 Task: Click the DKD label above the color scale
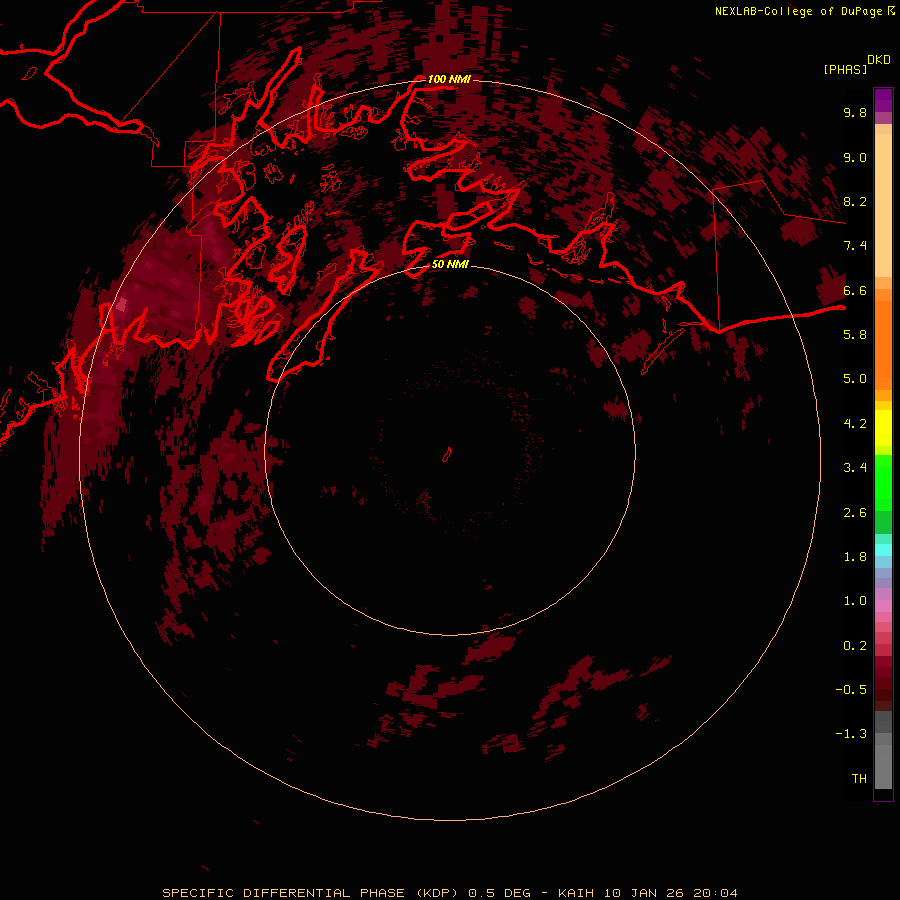pyautogui.click(x=879, y=60)
